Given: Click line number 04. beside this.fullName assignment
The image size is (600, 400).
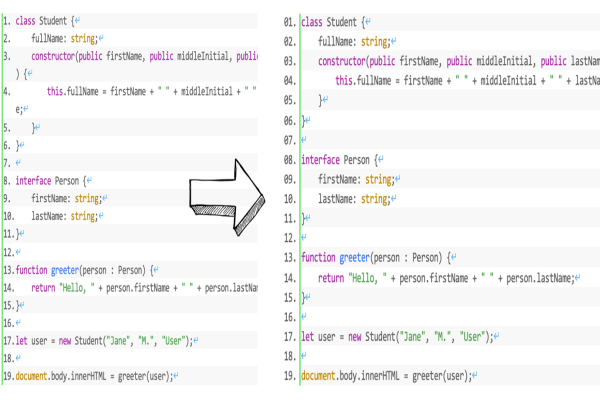Looking at the screenshot, I should pos(289,80).
